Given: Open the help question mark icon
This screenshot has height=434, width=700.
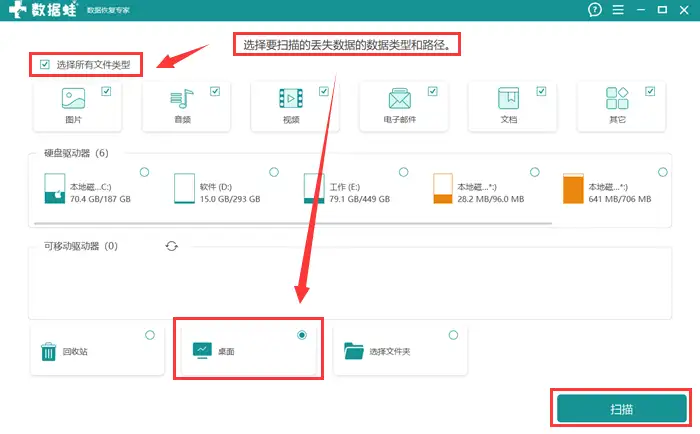Looking at the screenshot, I should coord(594,9).
